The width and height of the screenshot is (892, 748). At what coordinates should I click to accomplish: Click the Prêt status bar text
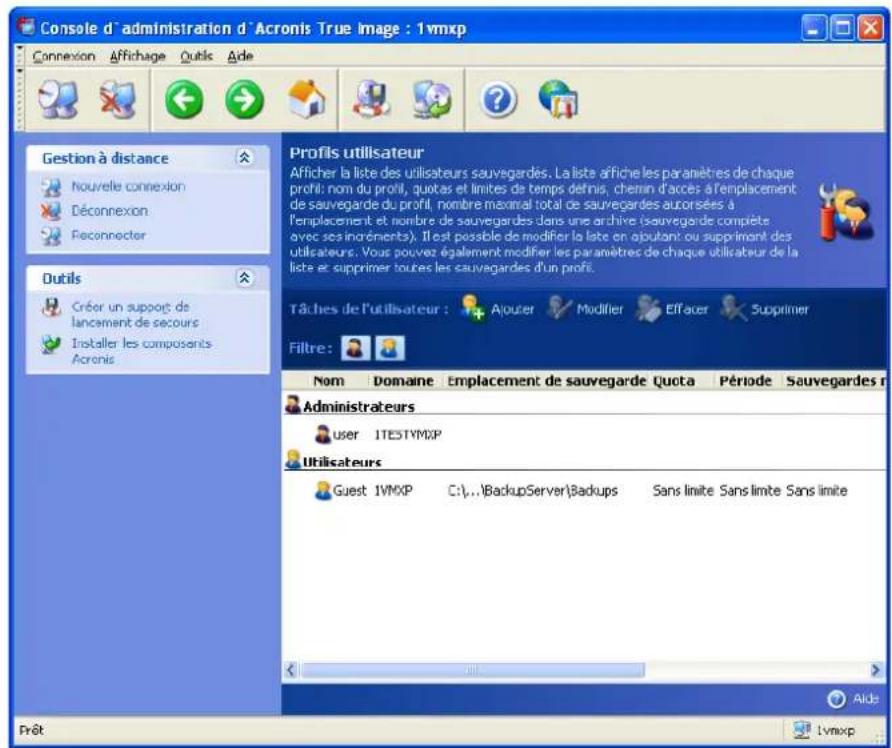[x=31, y=730]
